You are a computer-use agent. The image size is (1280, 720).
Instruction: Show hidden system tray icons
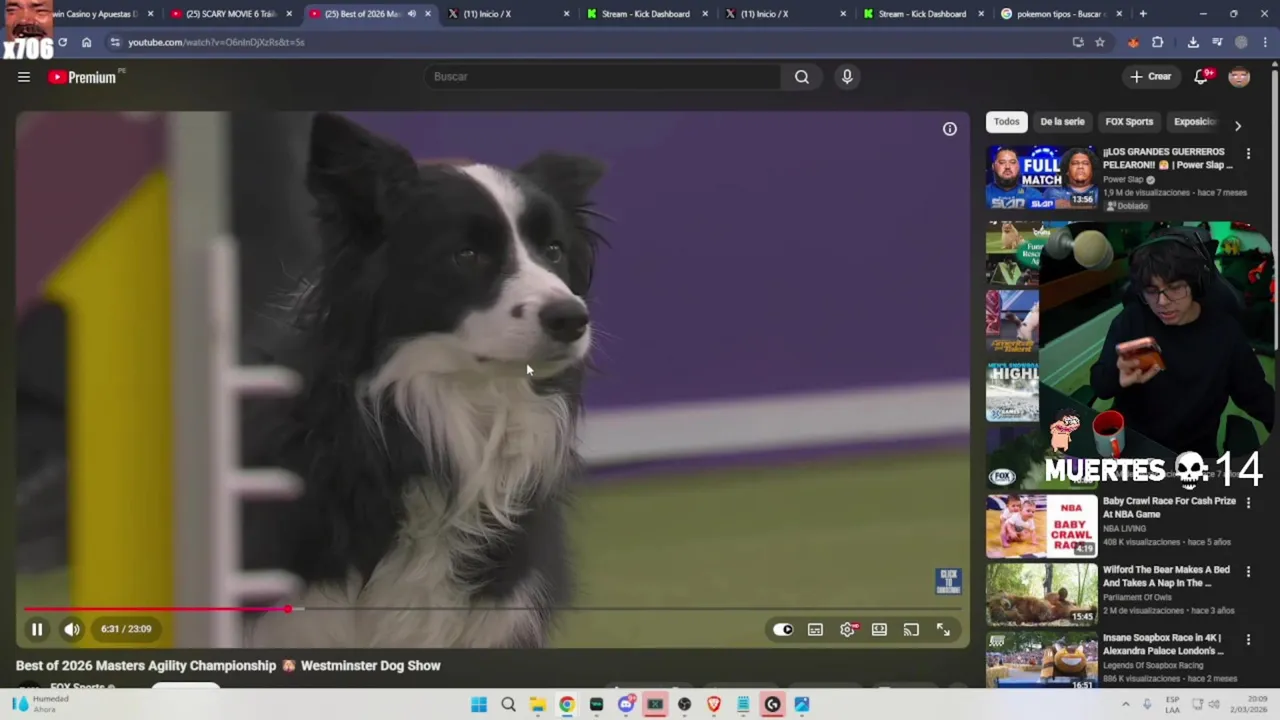[x=1125, y=705]
